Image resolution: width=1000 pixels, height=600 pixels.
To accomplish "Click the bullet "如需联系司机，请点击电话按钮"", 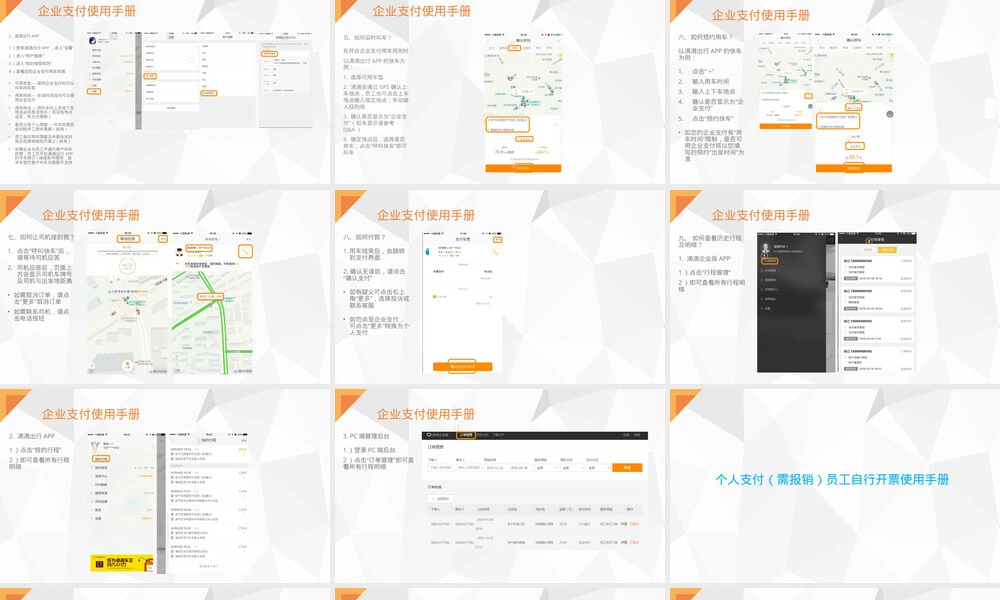I will [38, 315].
